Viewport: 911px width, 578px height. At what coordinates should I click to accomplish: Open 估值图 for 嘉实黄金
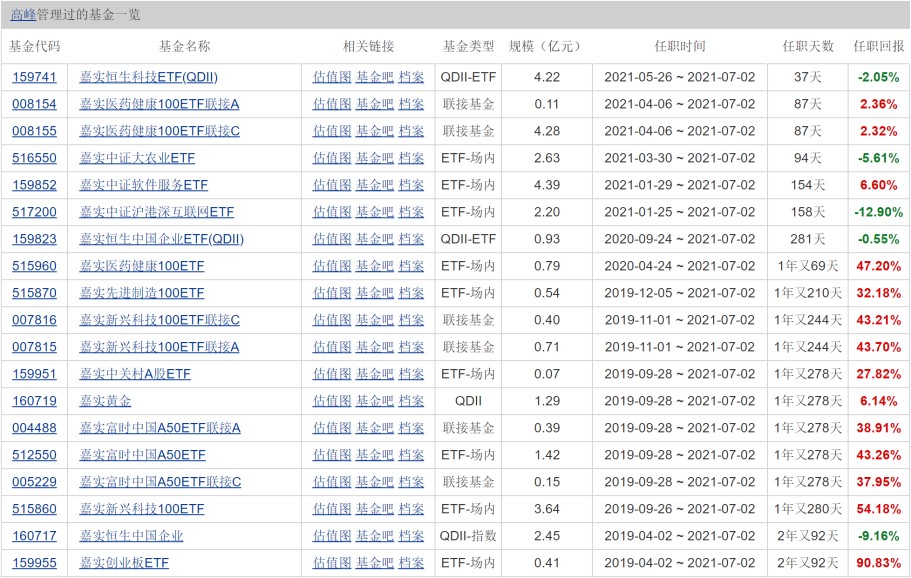point(332,401)
